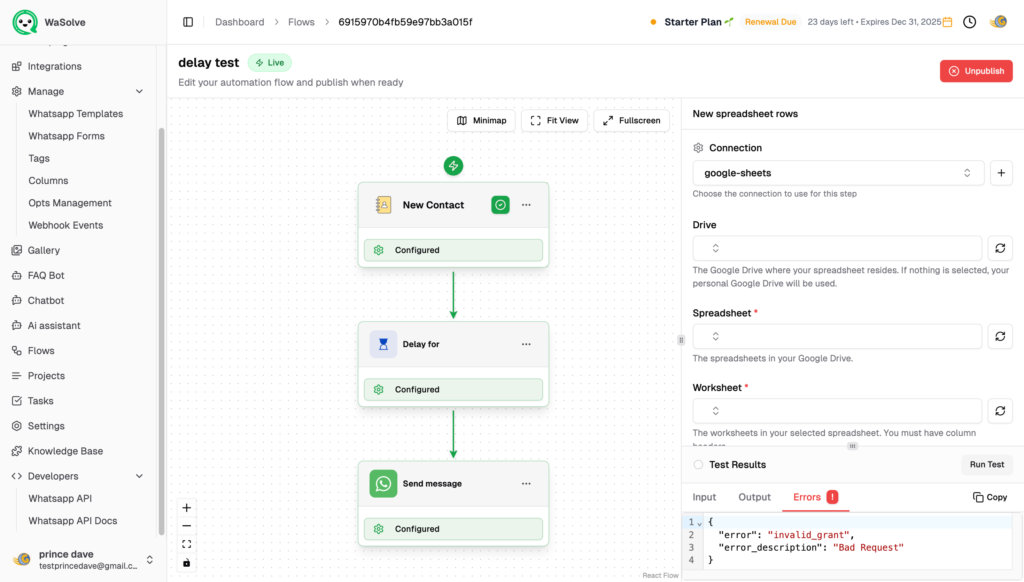Zoom in on the flow canvas

(187, 508)
